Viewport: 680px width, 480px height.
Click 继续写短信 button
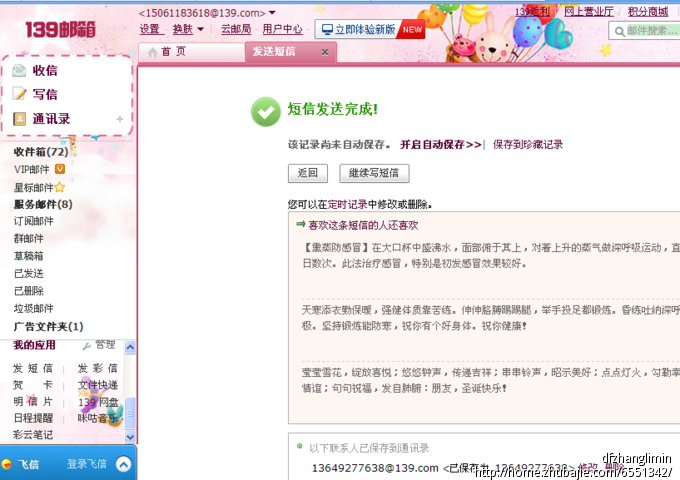tap(374, 173)
